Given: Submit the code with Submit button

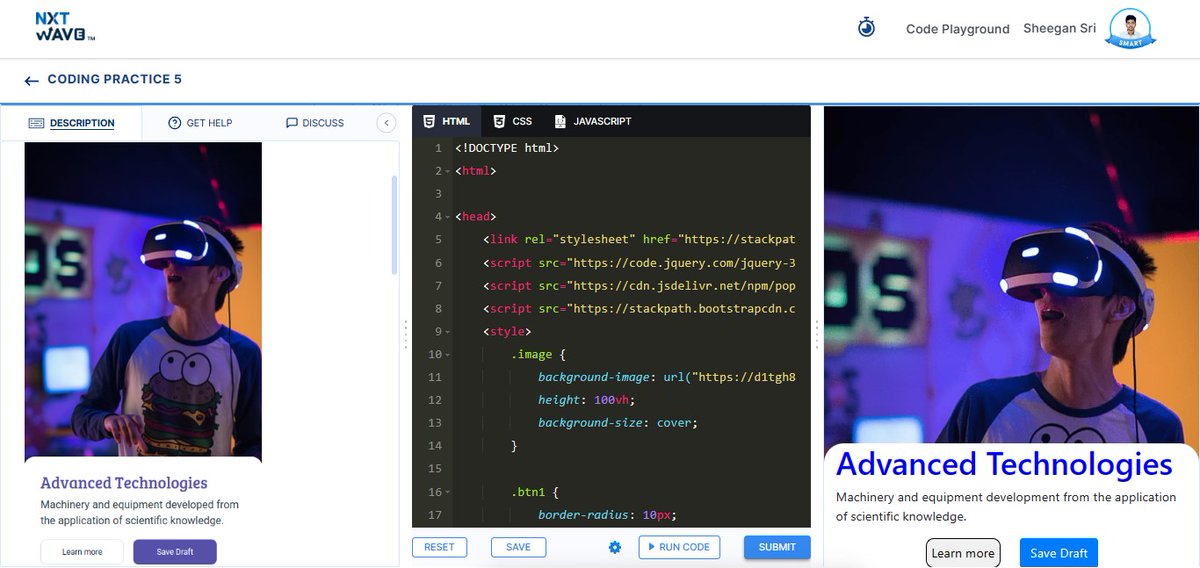Looking at the screenshot, I should [x=777, y=547].
